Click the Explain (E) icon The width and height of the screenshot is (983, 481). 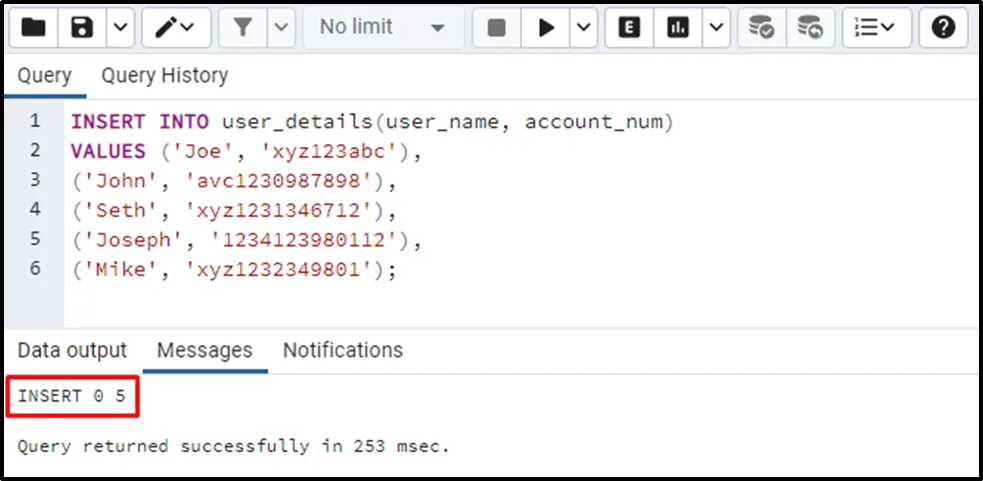click(x=629, y=28)
